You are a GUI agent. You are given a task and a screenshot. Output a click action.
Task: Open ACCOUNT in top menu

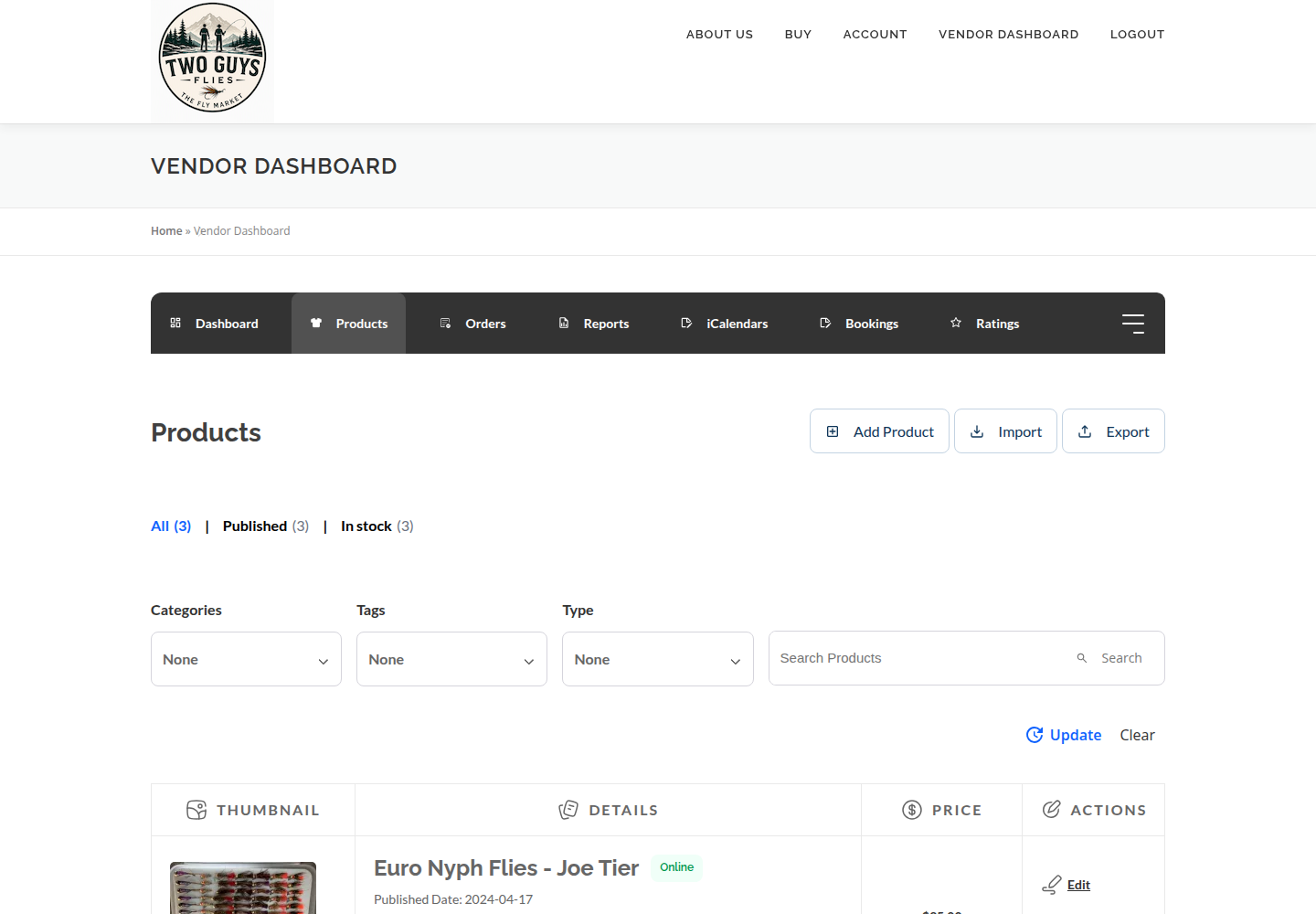(875, 34)
